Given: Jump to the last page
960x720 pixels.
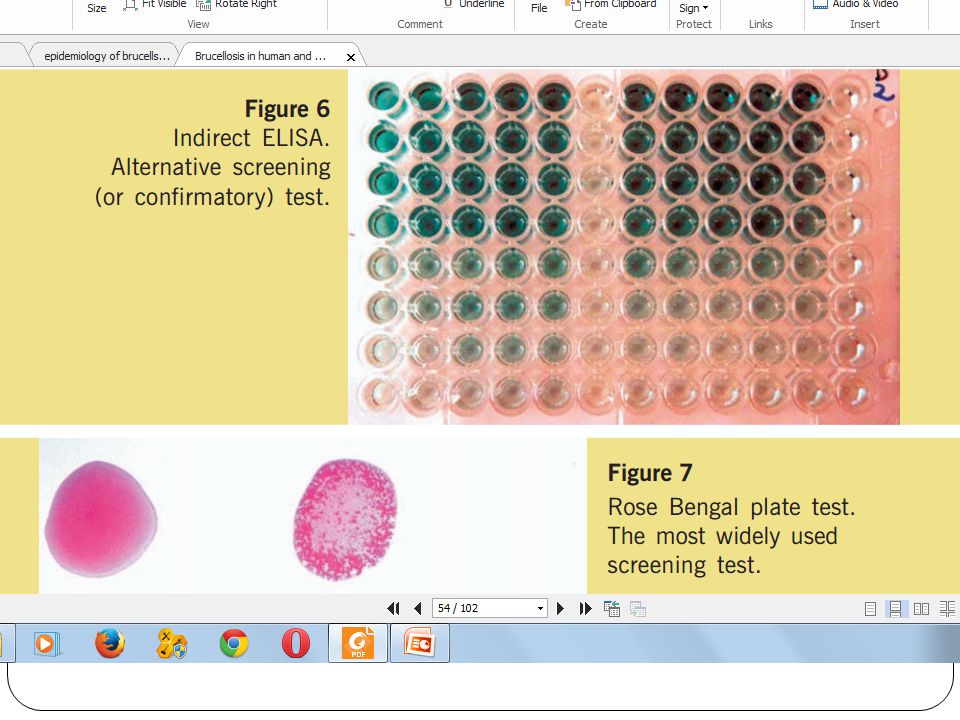Looking at the screenshot, I should (586, 609).
